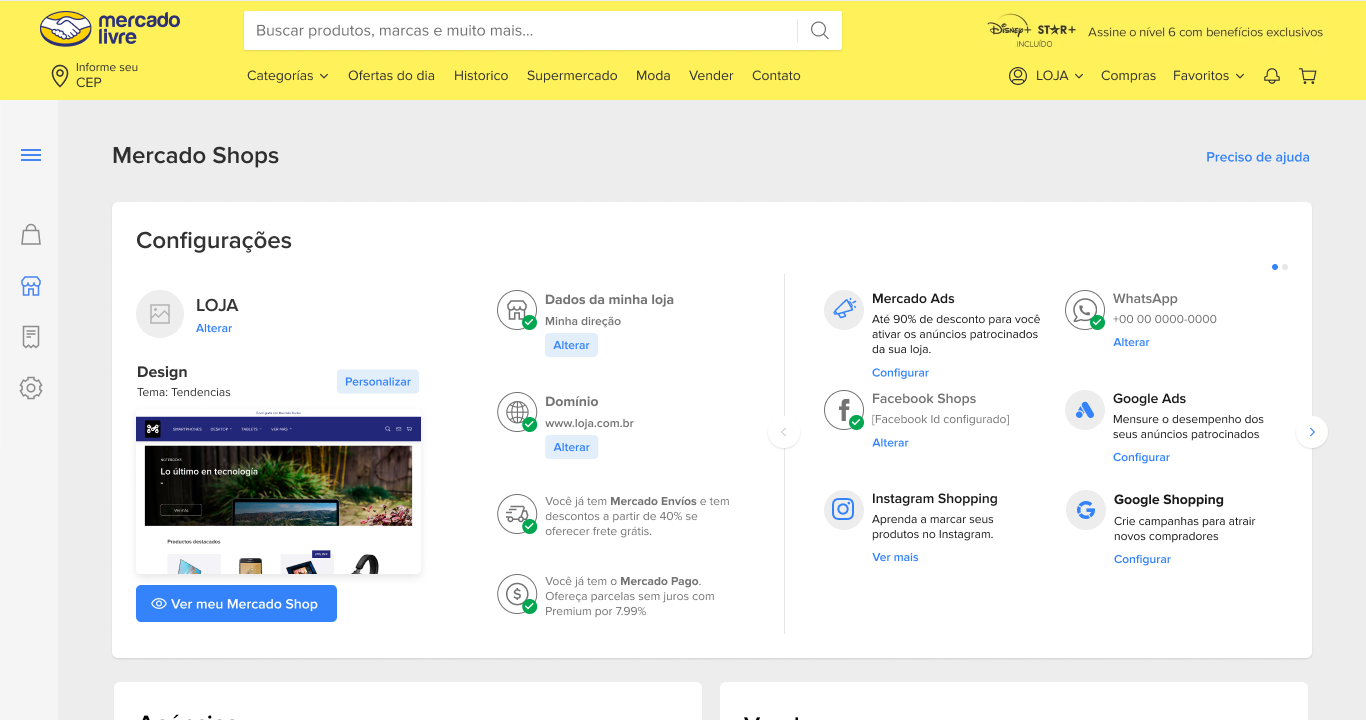Open Contato menu item

click(x=776, y=76)
